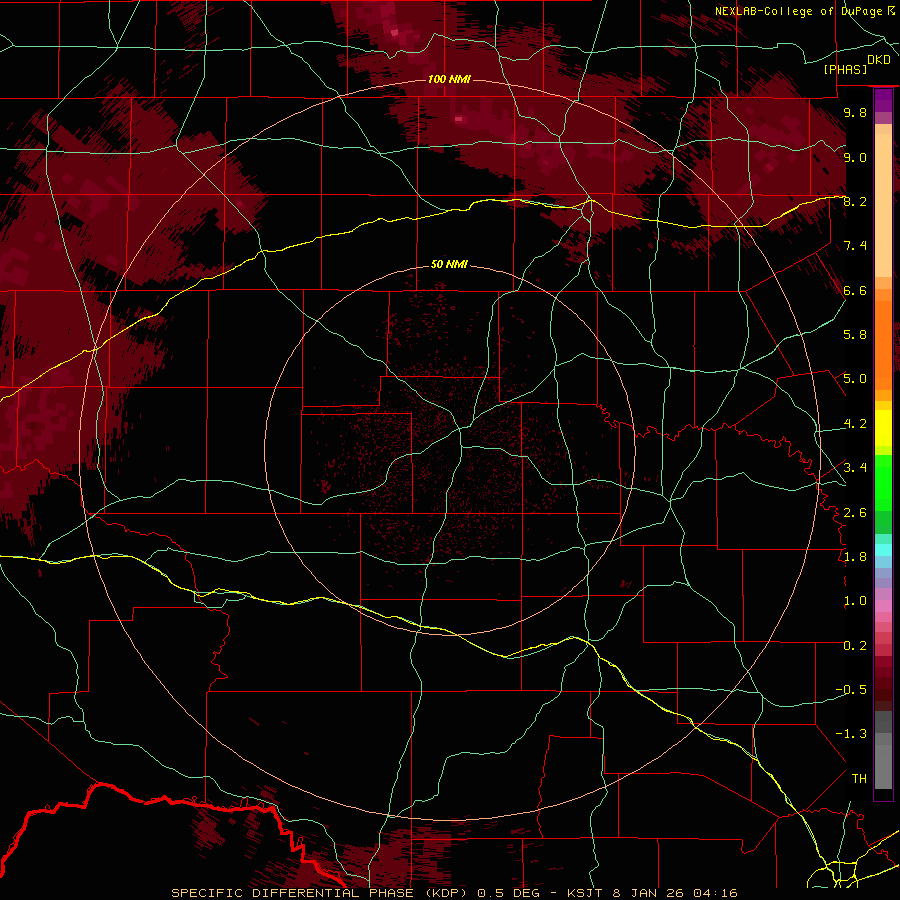Screen dimensions: 900x900
Task: Pick the yellow band of the color bar
Action: point(883,428)
